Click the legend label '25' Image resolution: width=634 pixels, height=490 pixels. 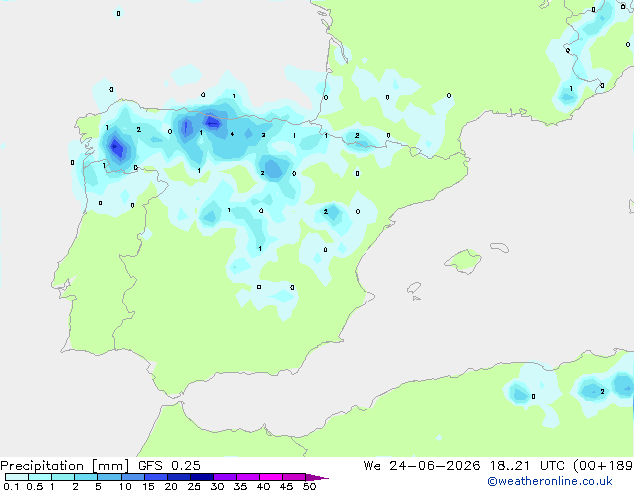pos(194,486)
